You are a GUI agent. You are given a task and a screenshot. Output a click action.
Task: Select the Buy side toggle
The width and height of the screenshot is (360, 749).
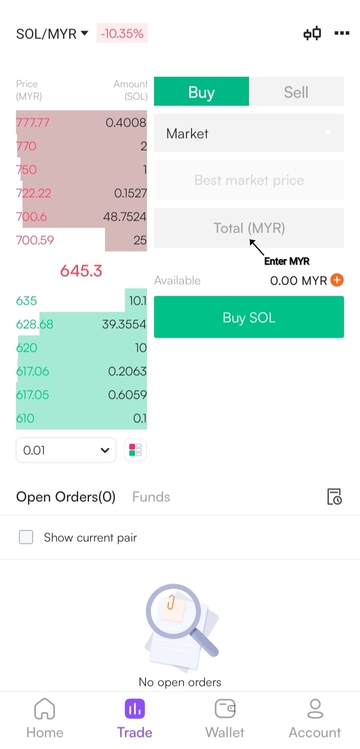201,92
